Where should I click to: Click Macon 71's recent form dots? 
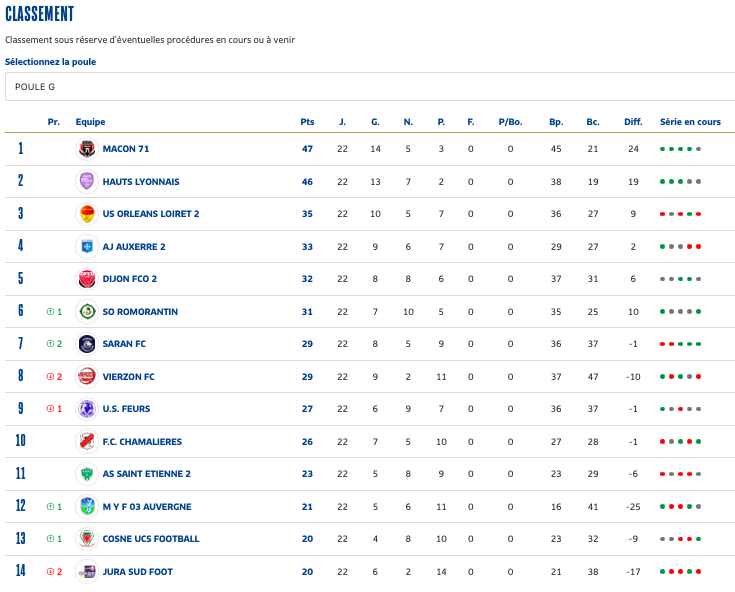coord(680,149)
